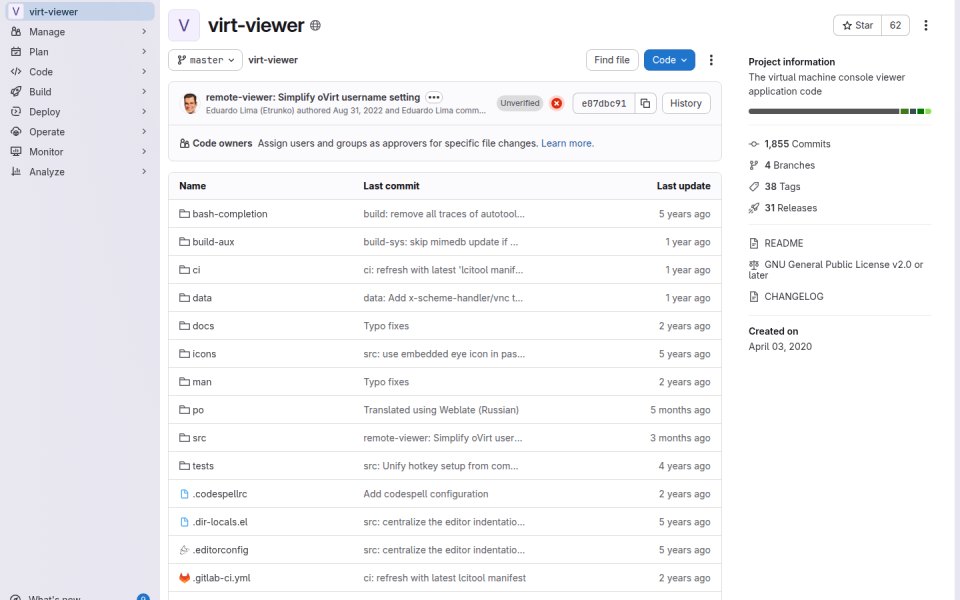Expand chevron next to Analyze
Screen dimensions: 960x600
point(144,172)
